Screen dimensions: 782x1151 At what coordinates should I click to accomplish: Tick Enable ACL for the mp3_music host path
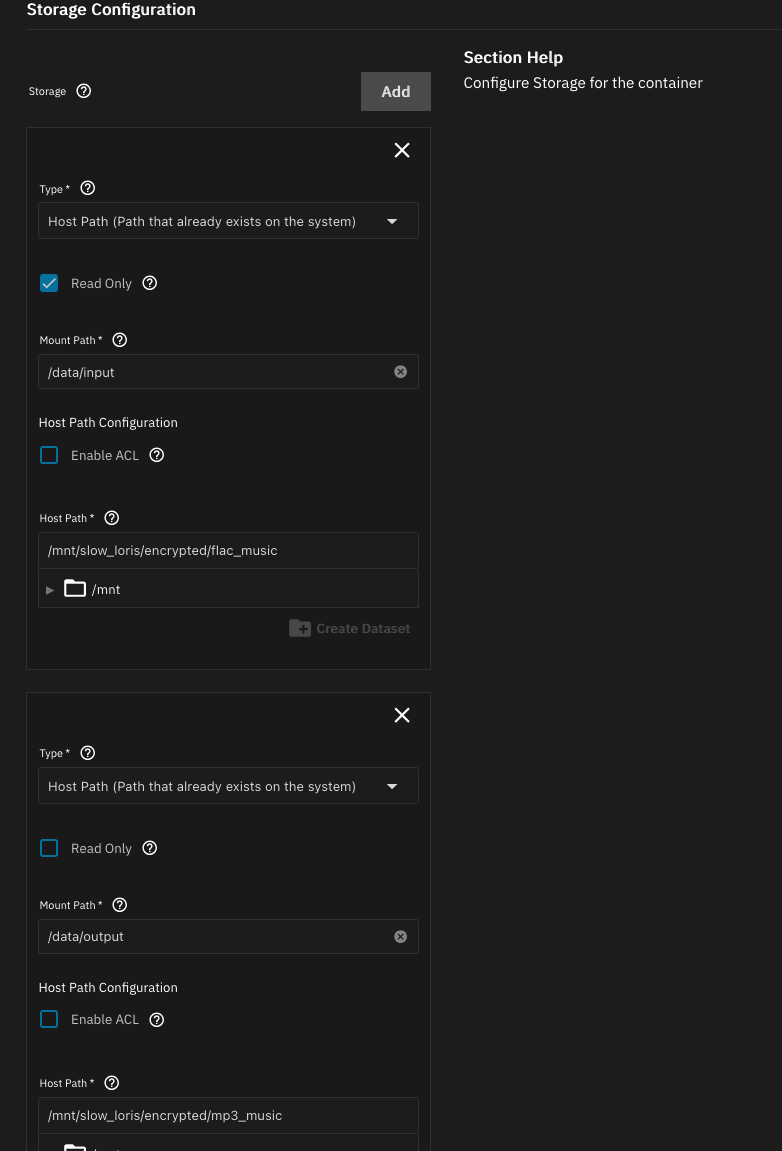(49, 1020)
